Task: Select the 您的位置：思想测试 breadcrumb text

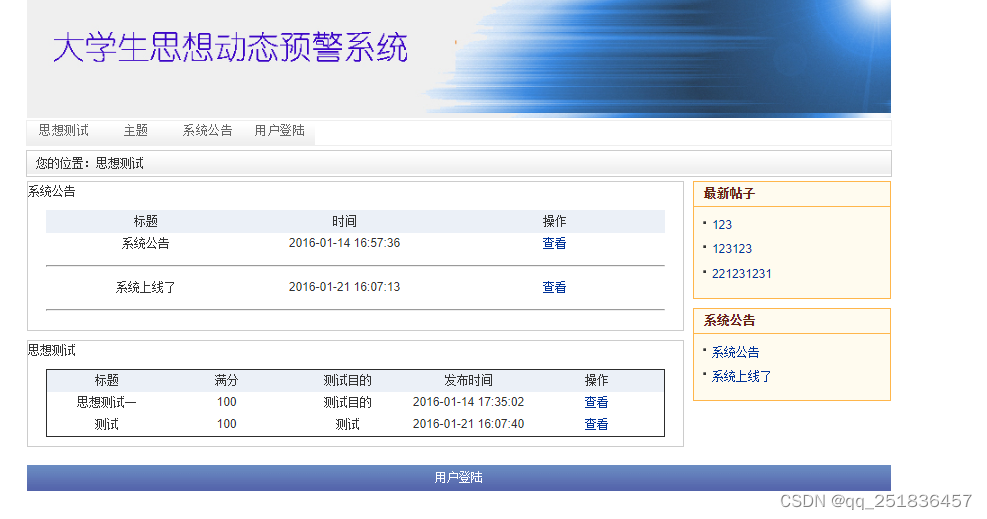Action: point(89,164)
